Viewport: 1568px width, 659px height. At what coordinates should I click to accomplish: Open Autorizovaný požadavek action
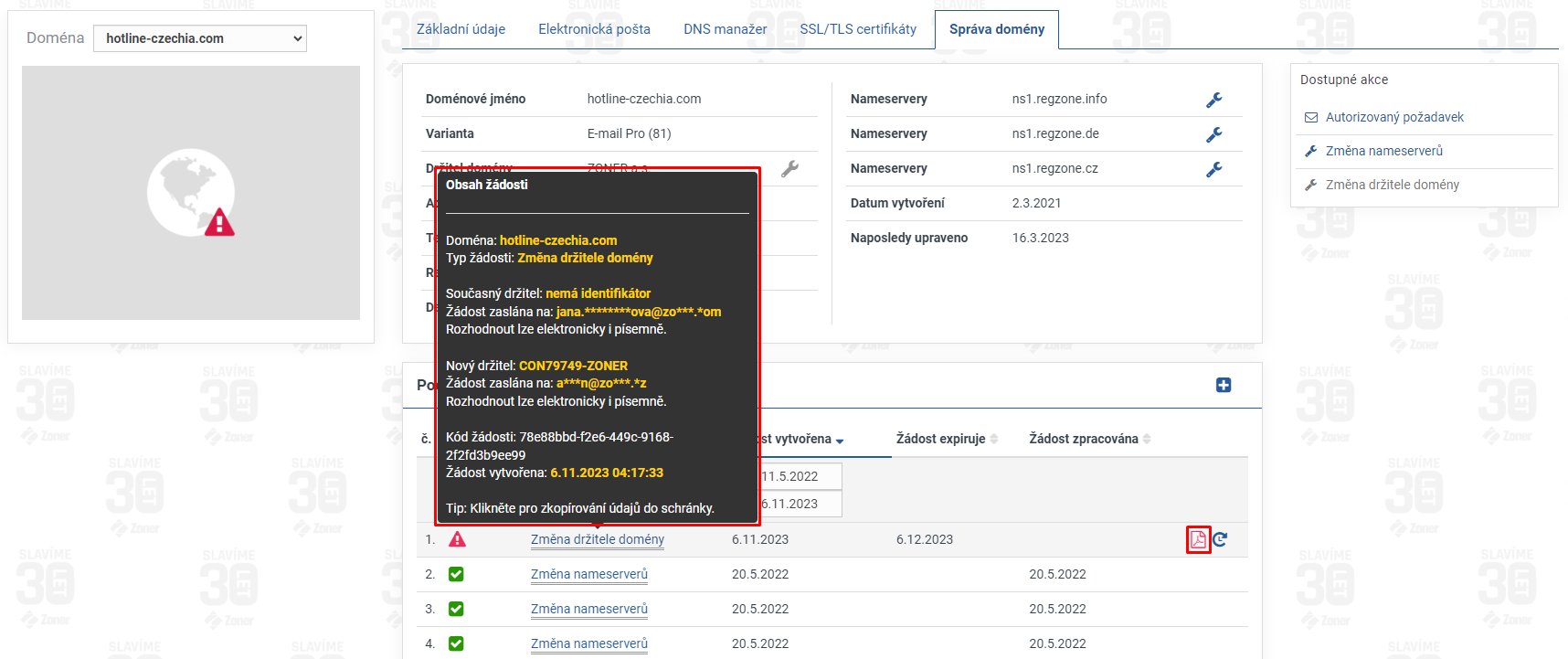[1394, 117]
